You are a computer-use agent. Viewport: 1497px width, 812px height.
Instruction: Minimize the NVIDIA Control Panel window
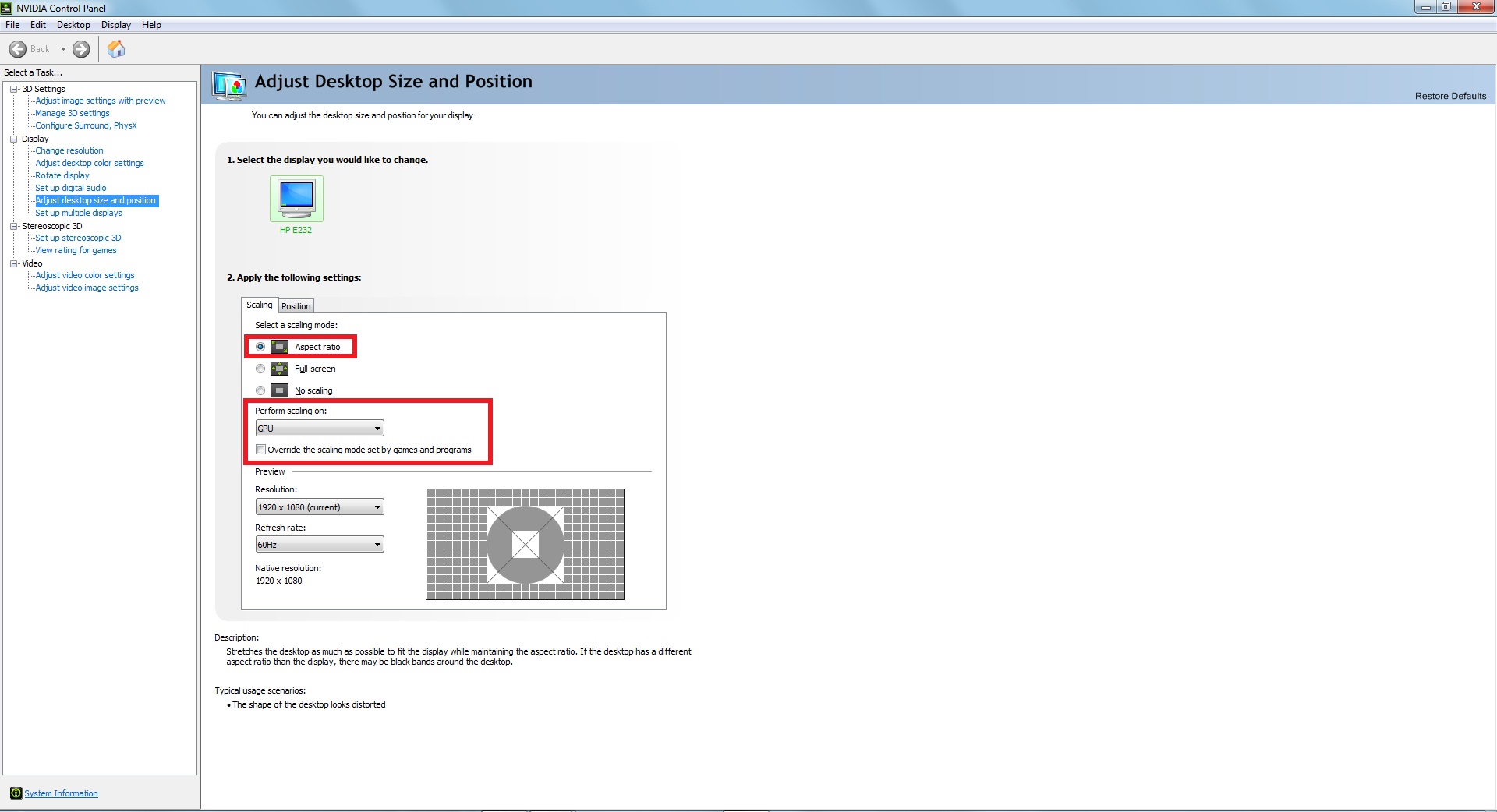1425,7
